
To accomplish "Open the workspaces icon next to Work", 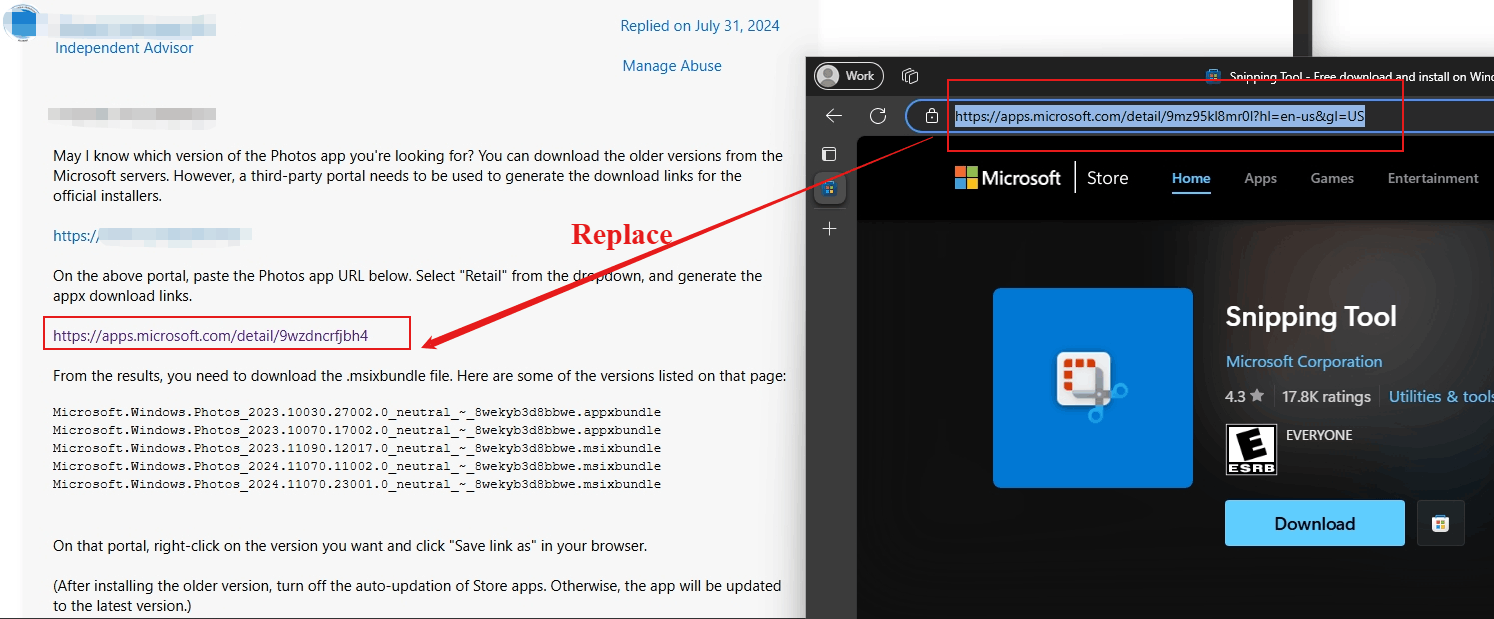I will point(910,75).
